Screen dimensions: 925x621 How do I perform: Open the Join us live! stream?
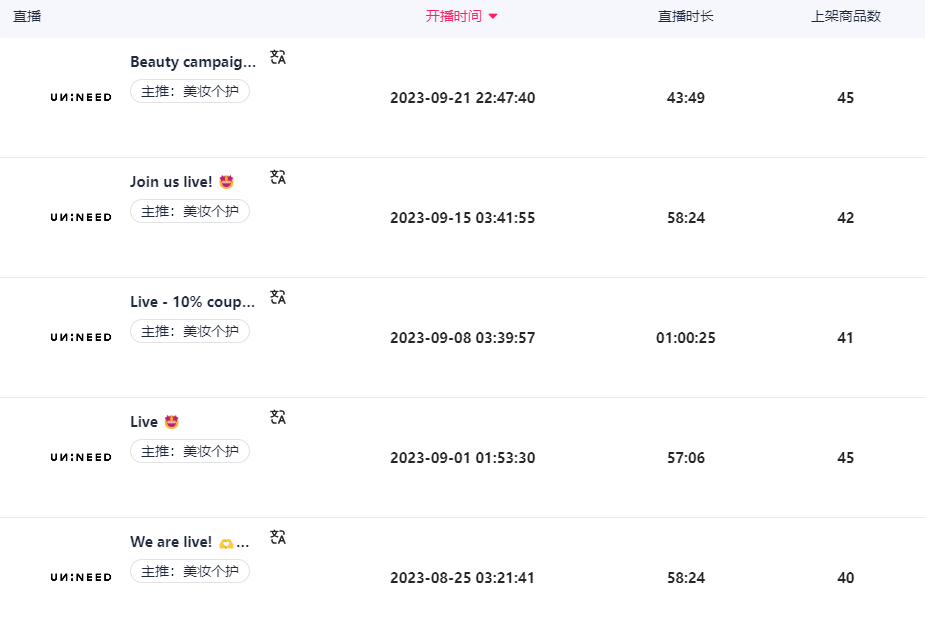pos(182,182)
